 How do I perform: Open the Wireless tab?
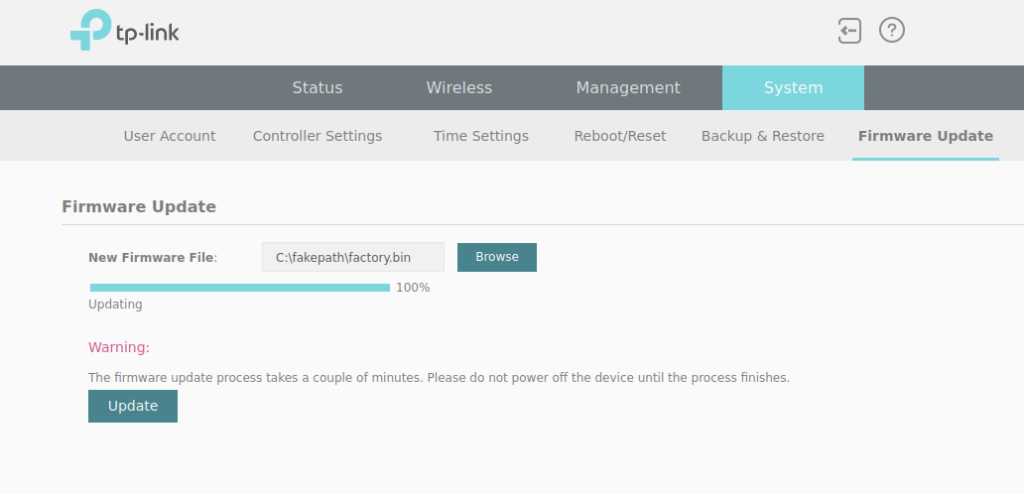coord(459,88)
